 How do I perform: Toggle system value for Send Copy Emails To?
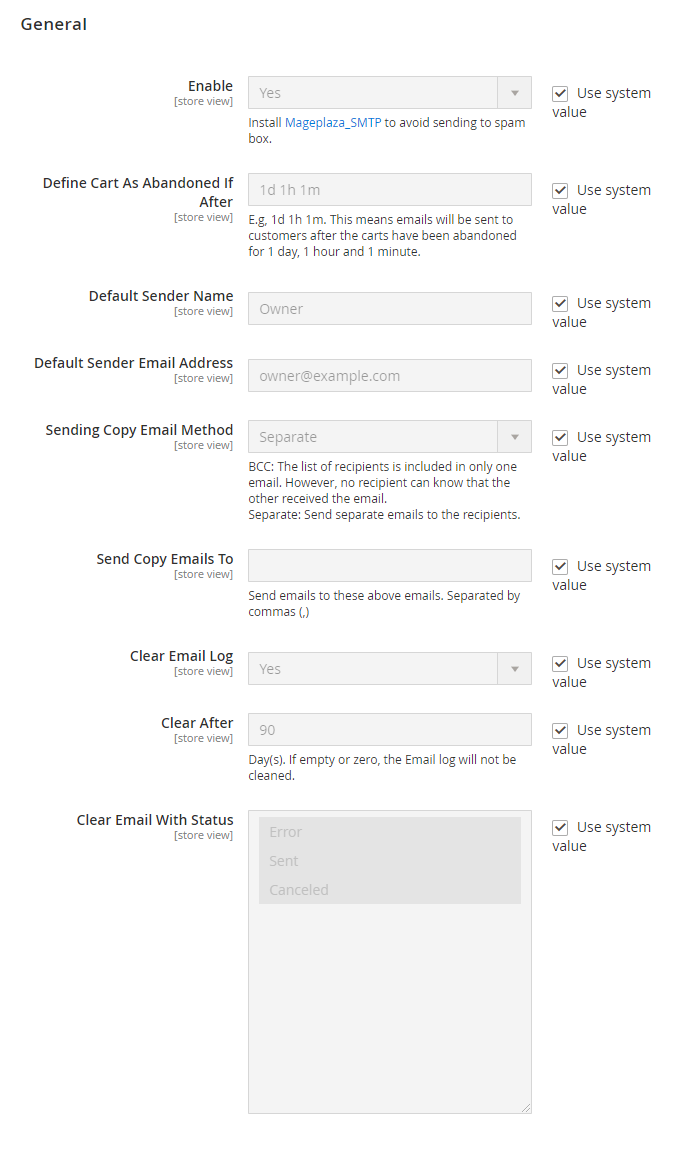pyautogui.click(x=560, y=566)
